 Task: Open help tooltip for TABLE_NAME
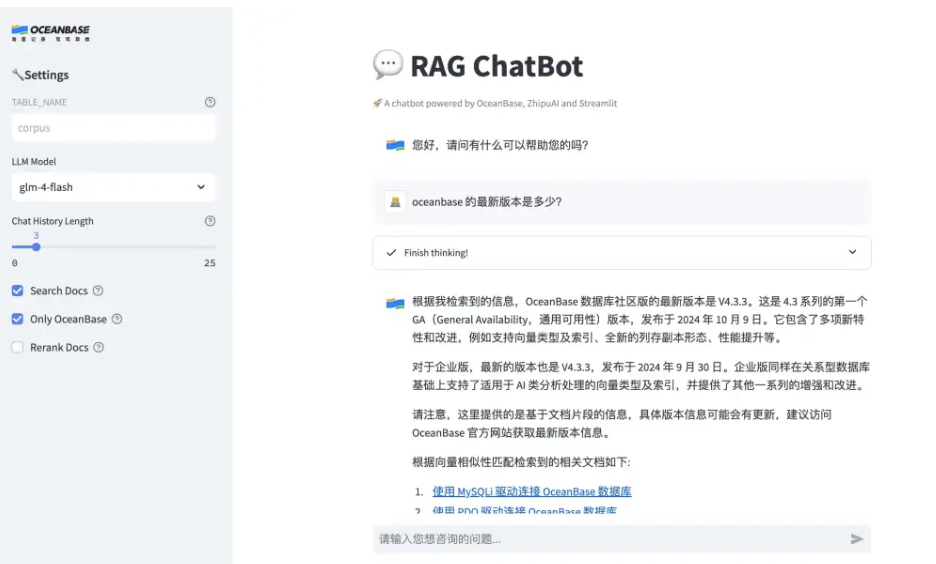tap(210, 102)
